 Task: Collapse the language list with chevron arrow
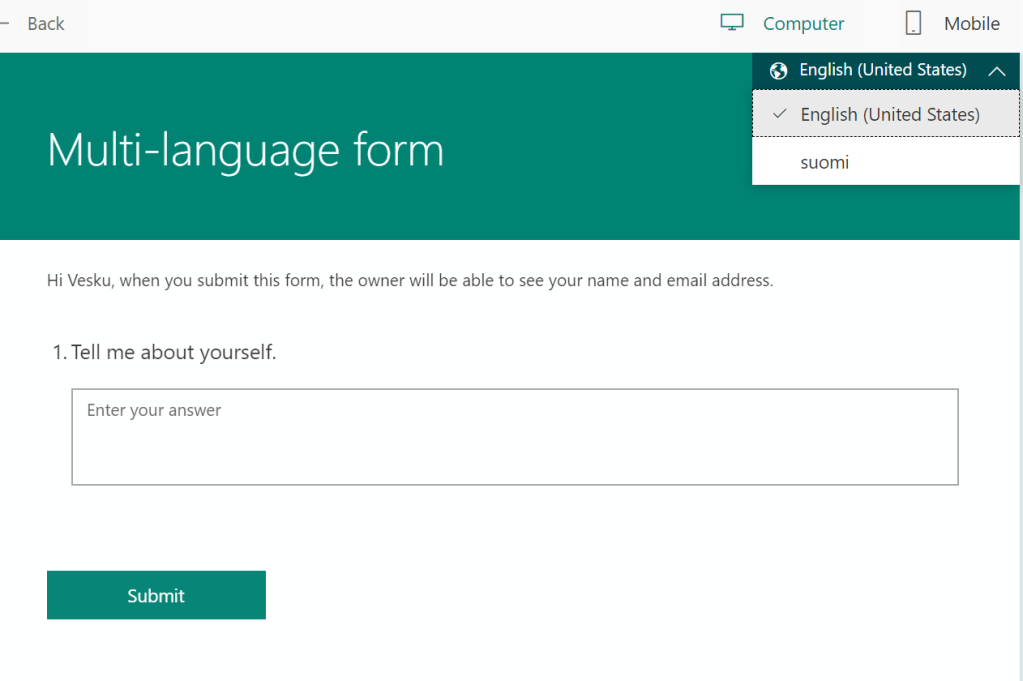pos(996,71)
